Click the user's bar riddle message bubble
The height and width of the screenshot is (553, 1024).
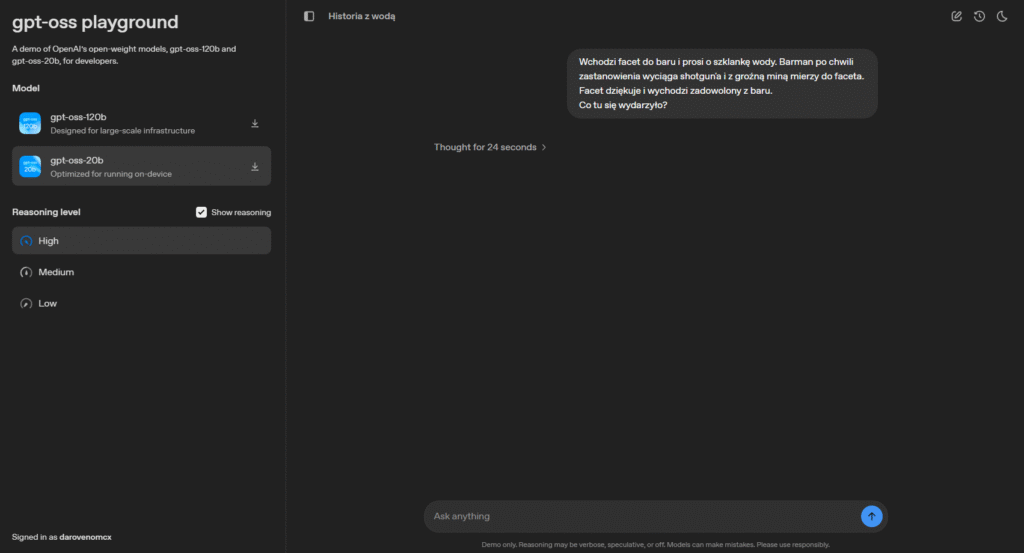pos(721,84)
